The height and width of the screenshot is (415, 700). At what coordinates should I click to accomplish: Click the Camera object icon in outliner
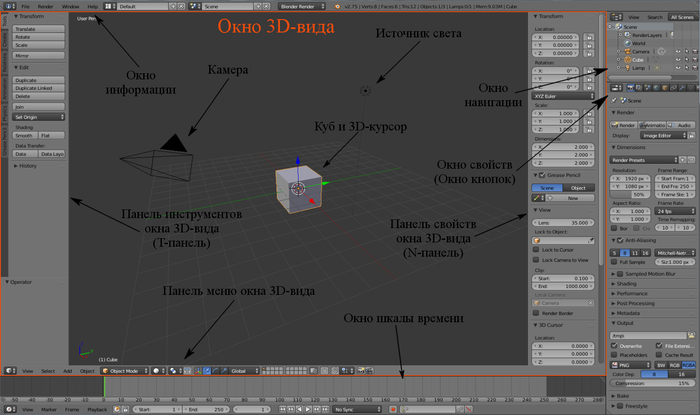tap(628, 51)
